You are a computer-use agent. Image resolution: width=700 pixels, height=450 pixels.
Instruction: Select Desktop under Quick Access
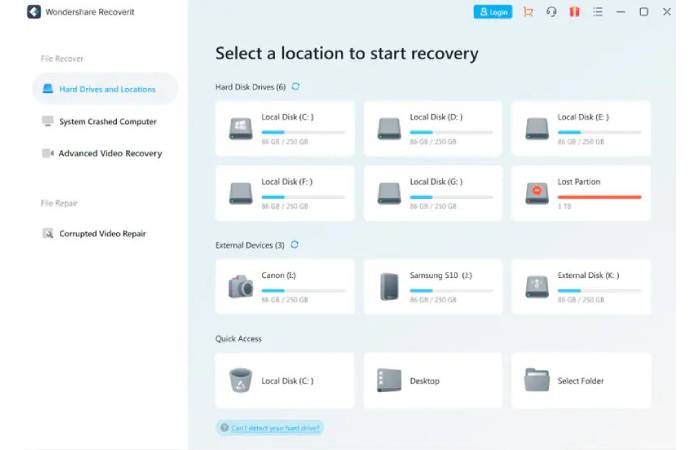pyautogui.click(x=433, y=380)
